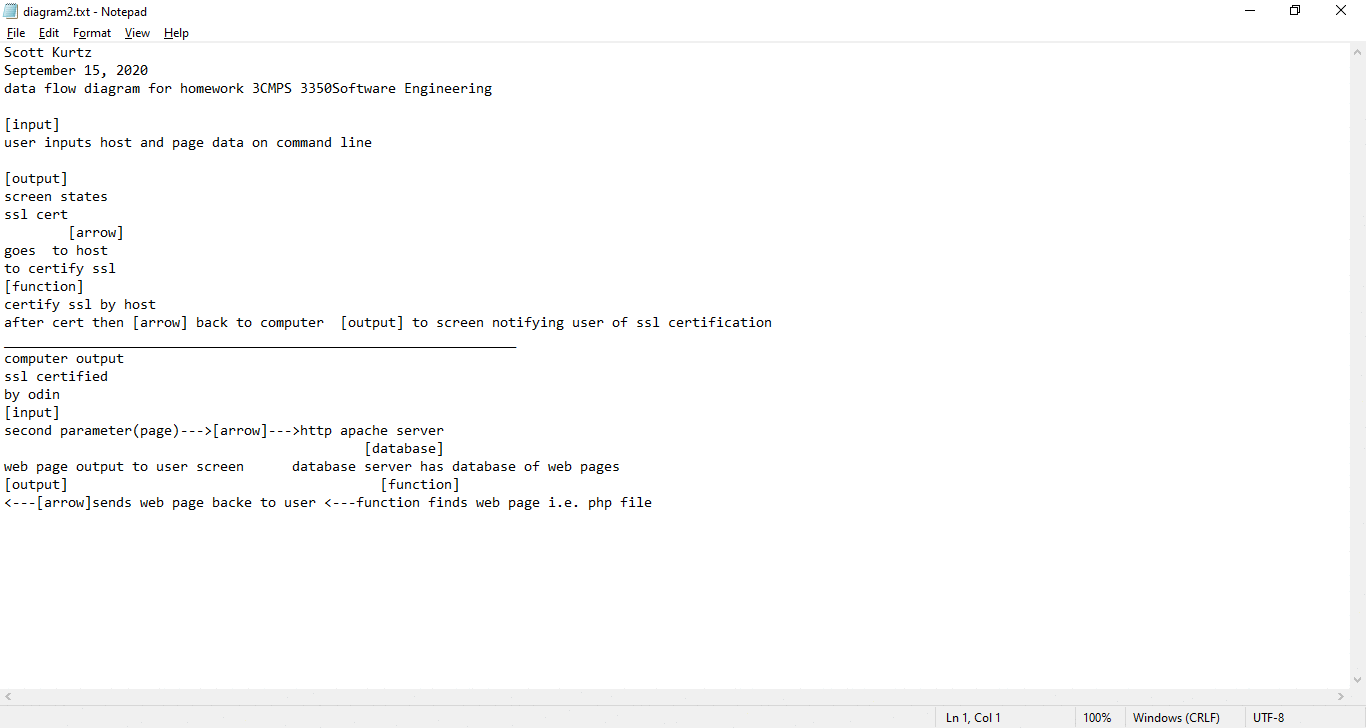
Task: Open the Help menu
Action: (x=176, y=33)
